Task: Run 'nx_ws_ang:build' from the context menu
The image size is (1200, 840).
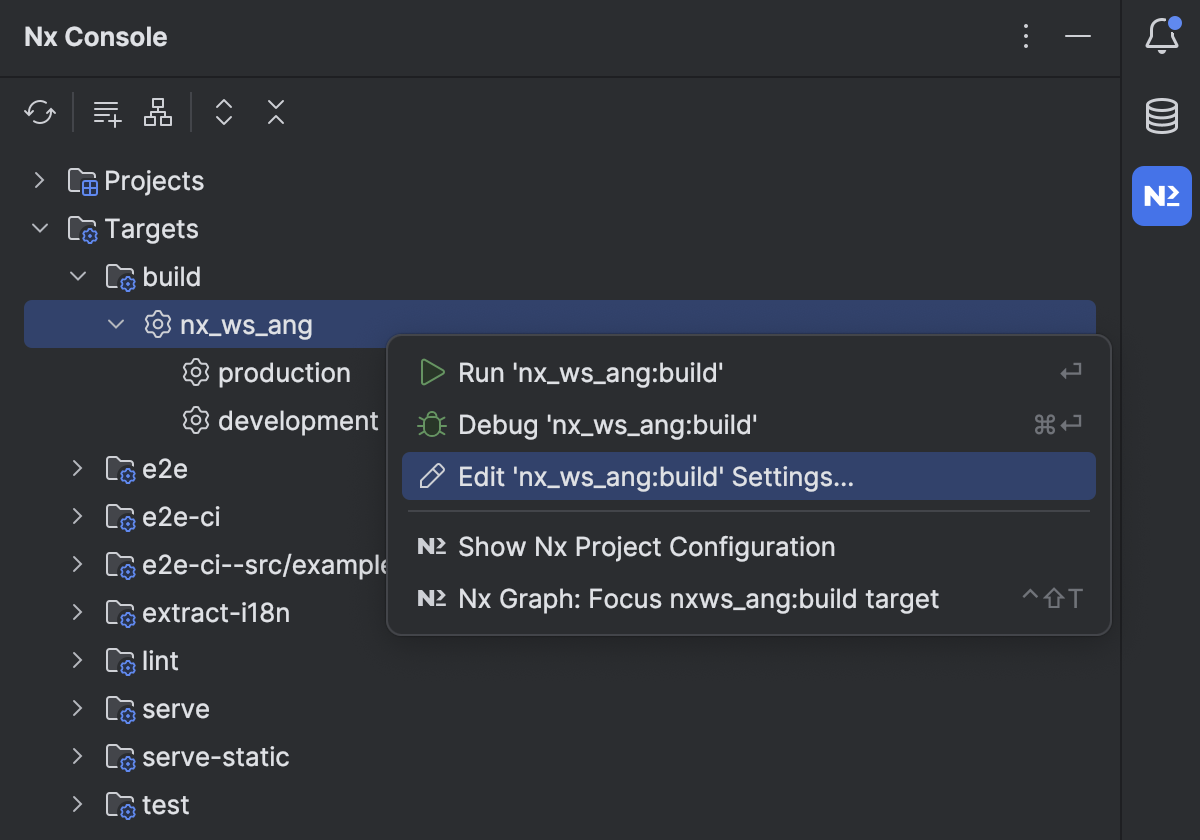Action: pos(592,372)
